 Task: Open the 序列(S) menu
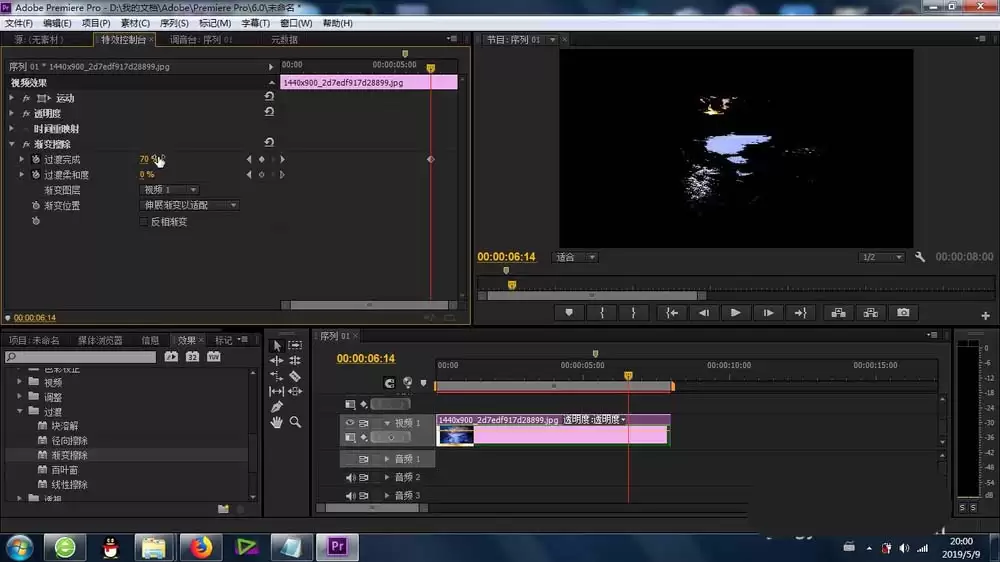coord(174,23)
